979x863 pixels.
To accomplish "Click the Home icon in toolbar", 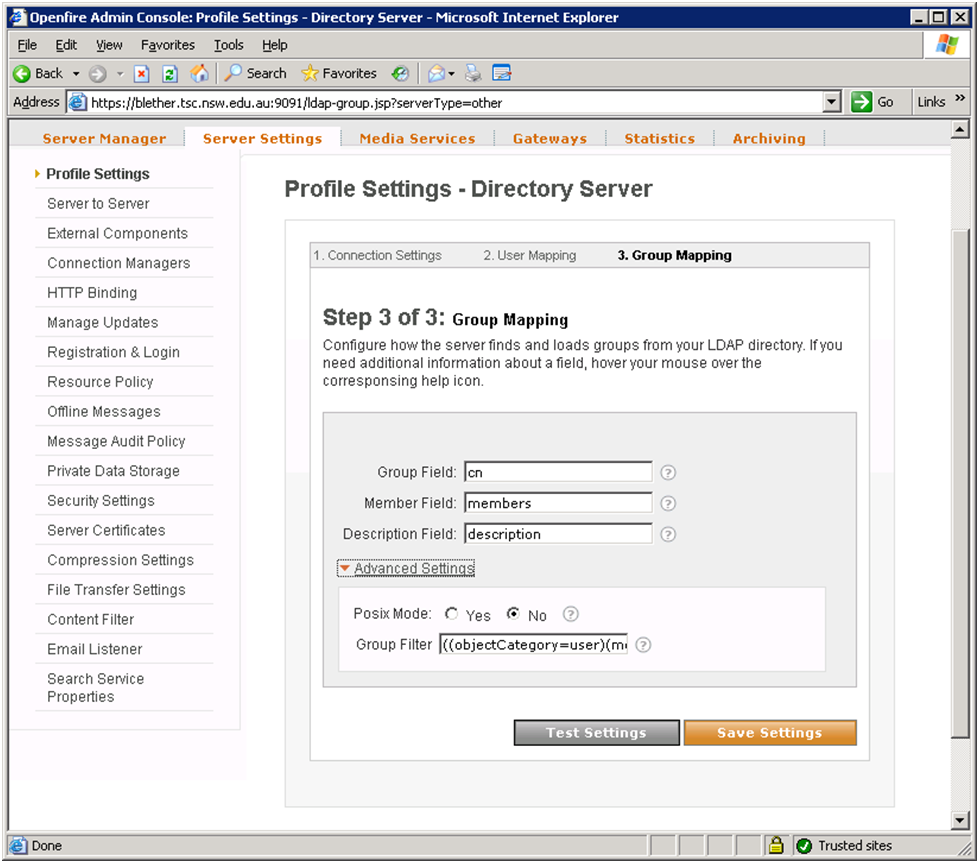I will click(199, 74).
